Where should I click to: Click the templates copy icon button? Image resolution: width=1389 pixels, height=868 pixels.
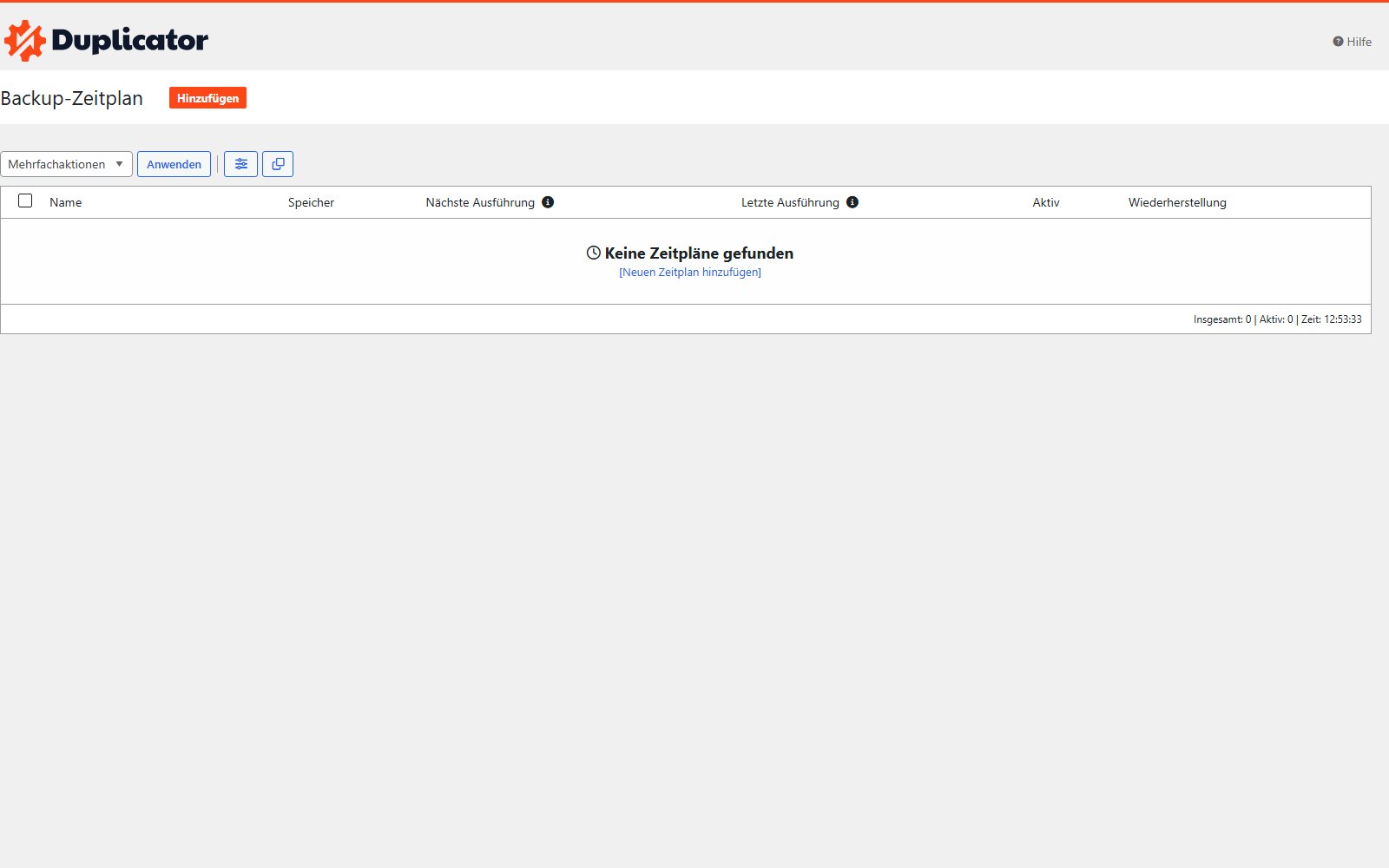278,164
